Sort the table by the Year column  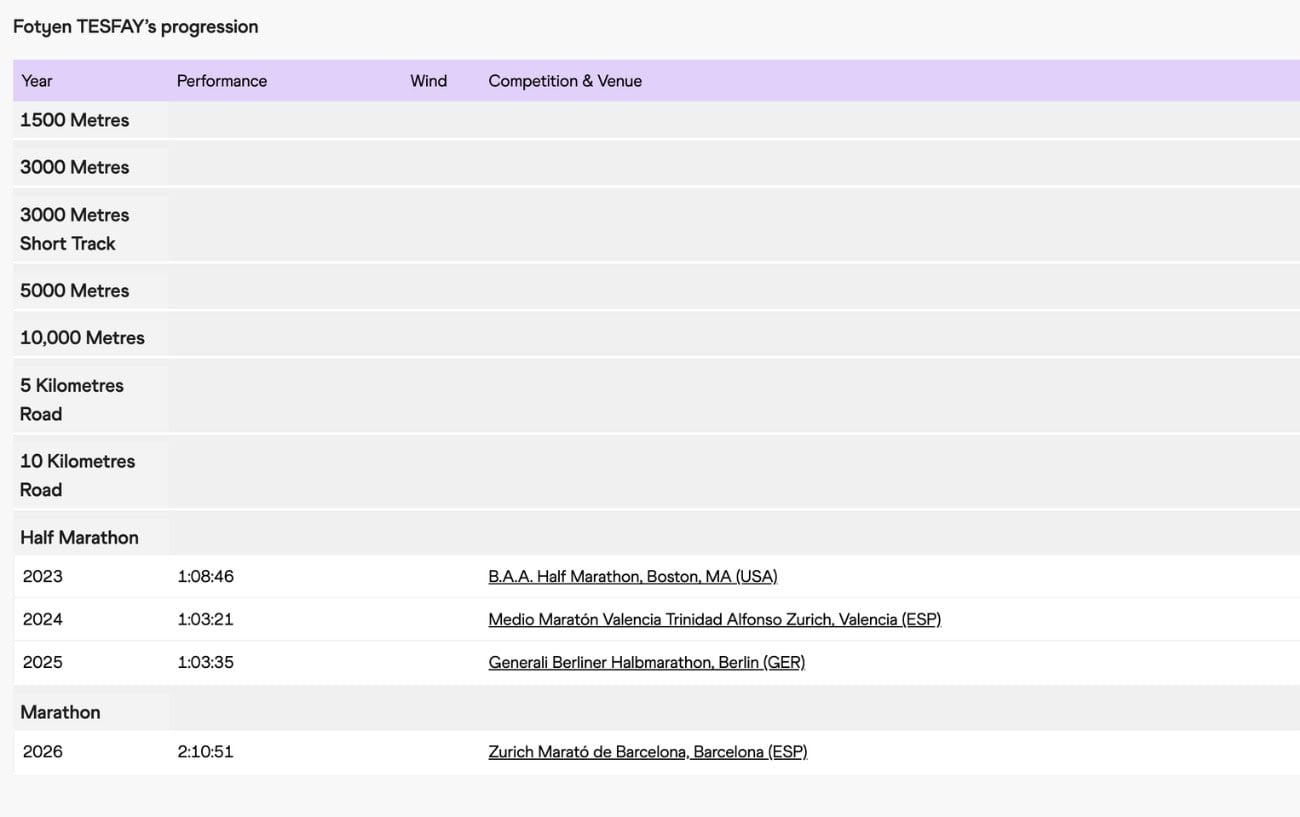(36, 81)
